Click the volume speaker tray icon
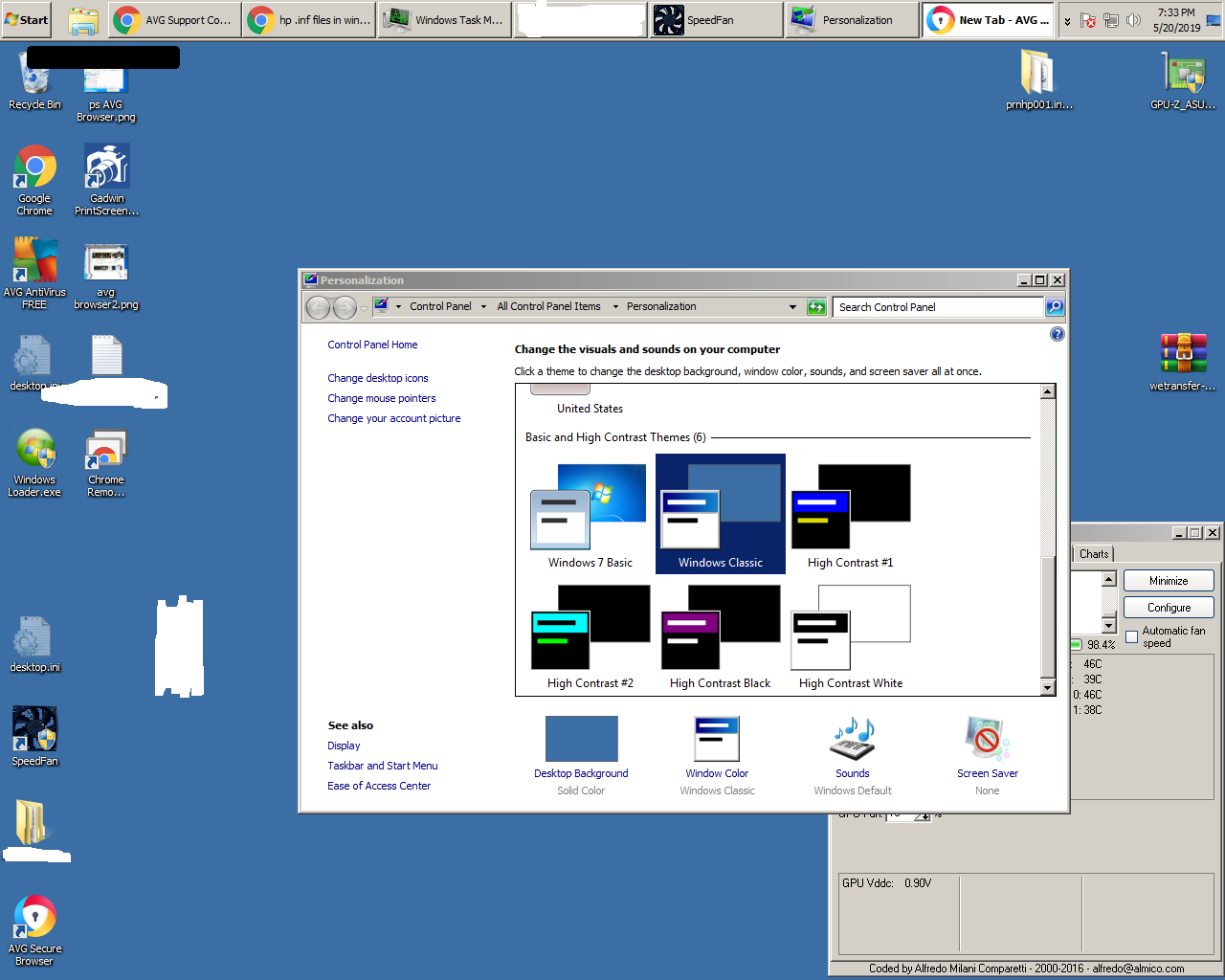The height and width of the screenshot is (980, 1225). (1134, 20)
